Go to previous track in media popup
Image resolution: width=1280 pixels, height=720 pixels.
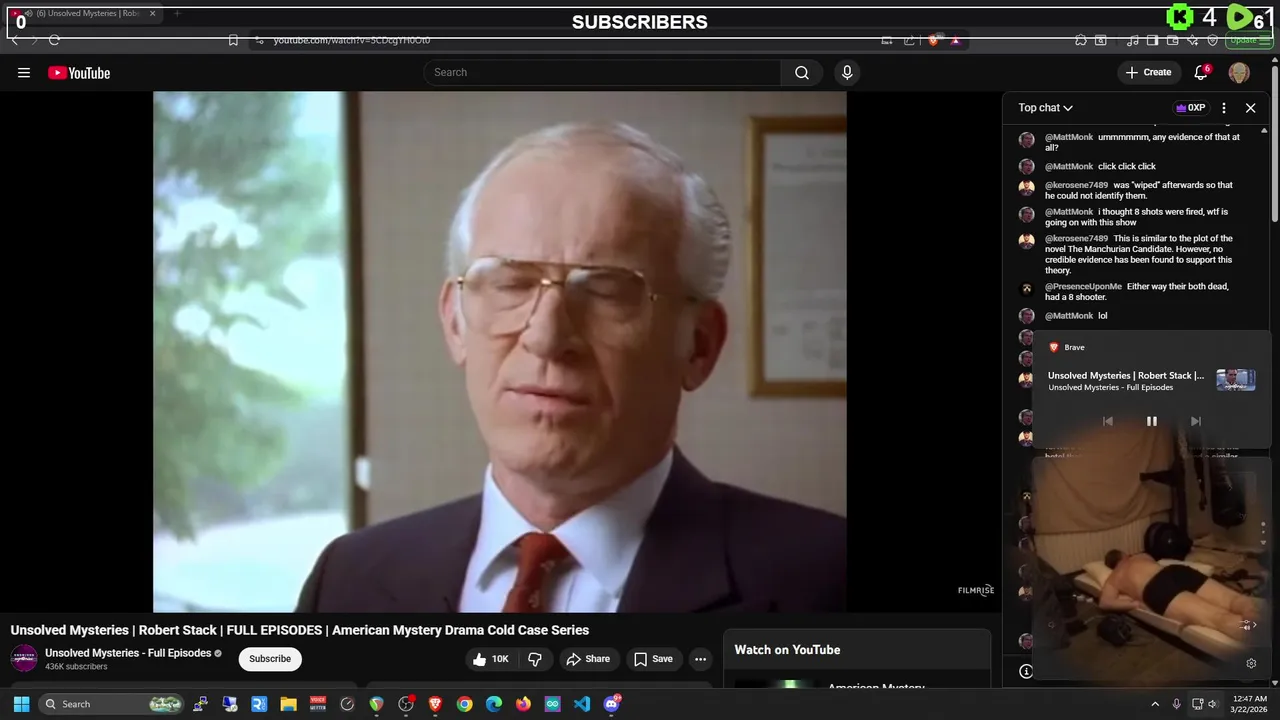coord(1107,421)
